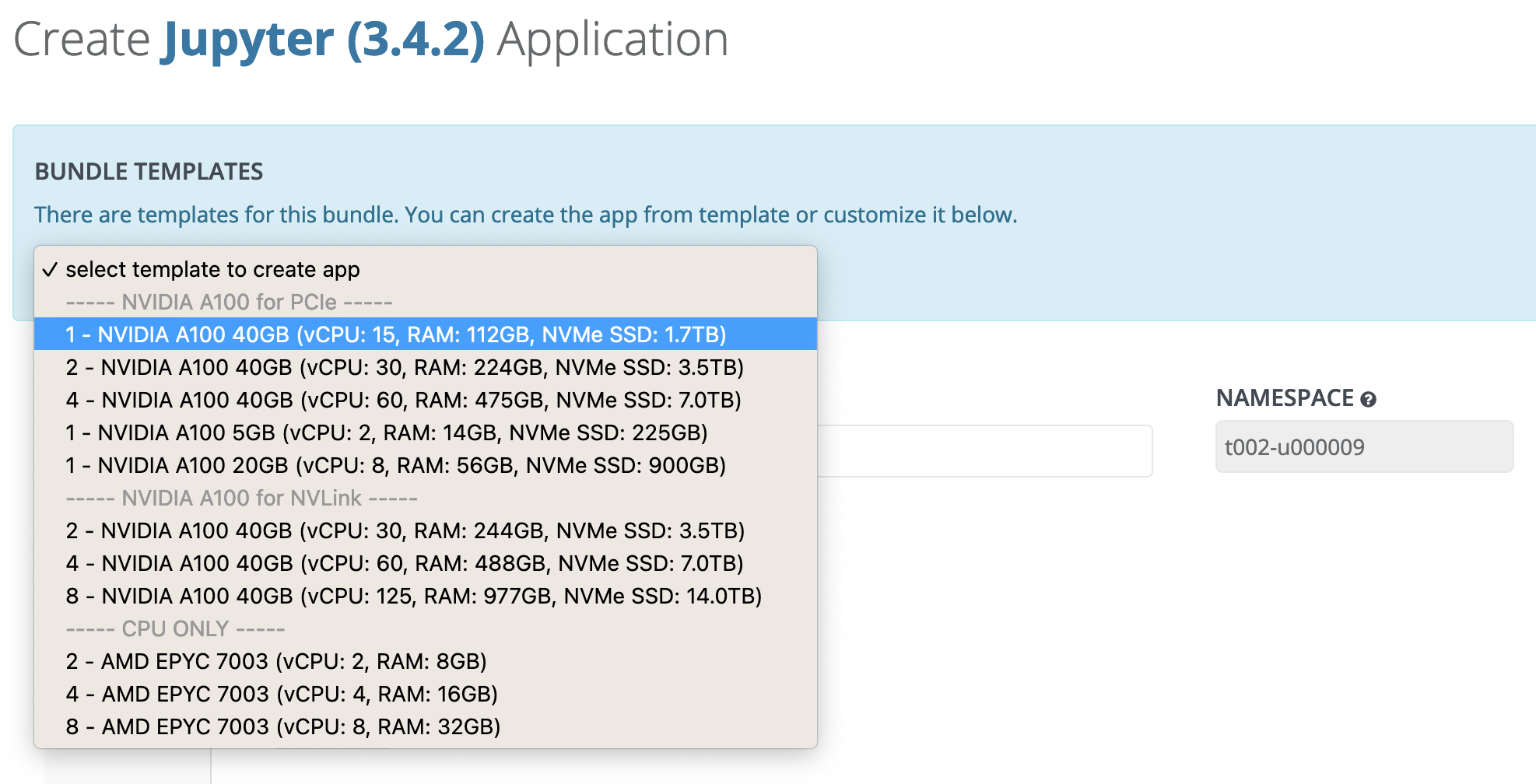Choose 4 - NVIDIA A100 40GB RAM 475GB template
This screenshot has height=784, width=1536.
(426, 400)
